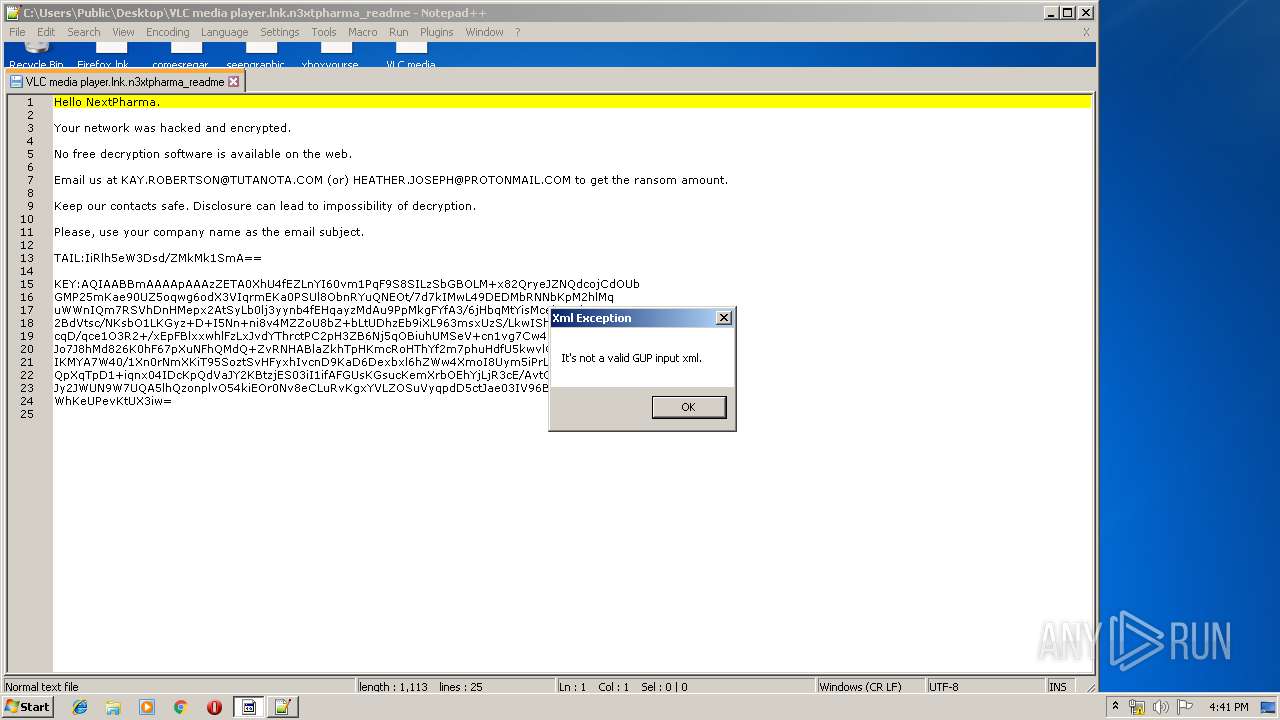Open Windows Explorer folder icon in taskbar
Screen dimensions: 1280x720
point(113,707)
